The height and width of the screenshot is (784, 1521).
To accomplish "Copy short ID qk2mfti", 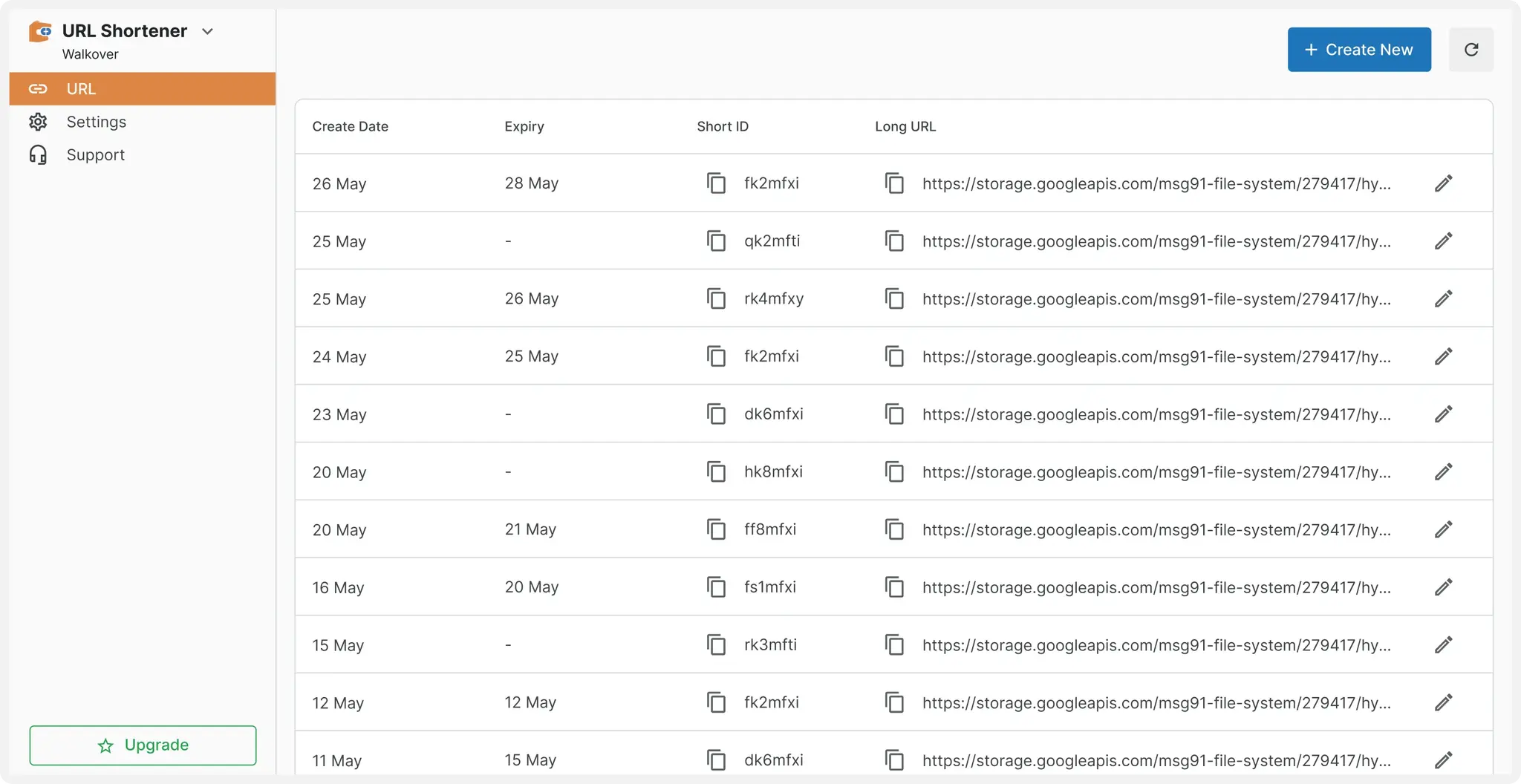I will tap(716, 241).
